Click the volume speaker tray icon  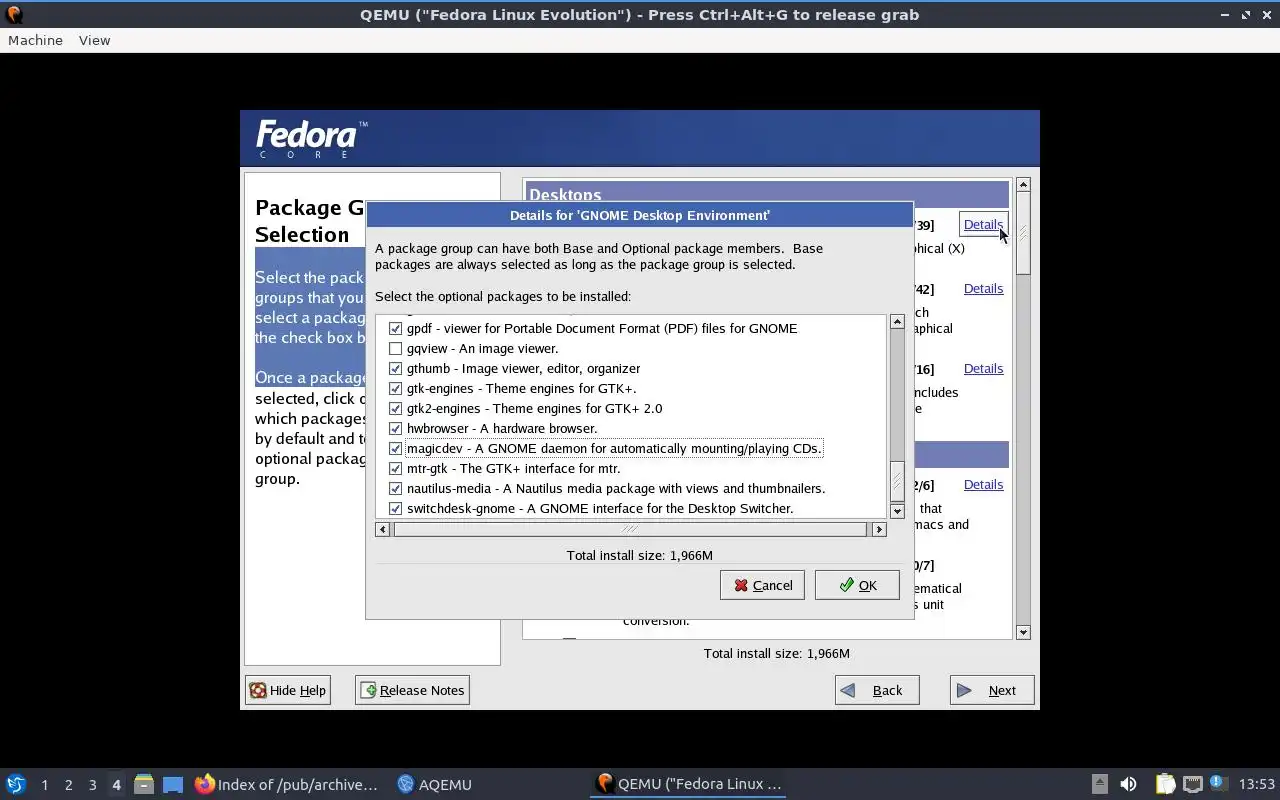point(1128,784)
